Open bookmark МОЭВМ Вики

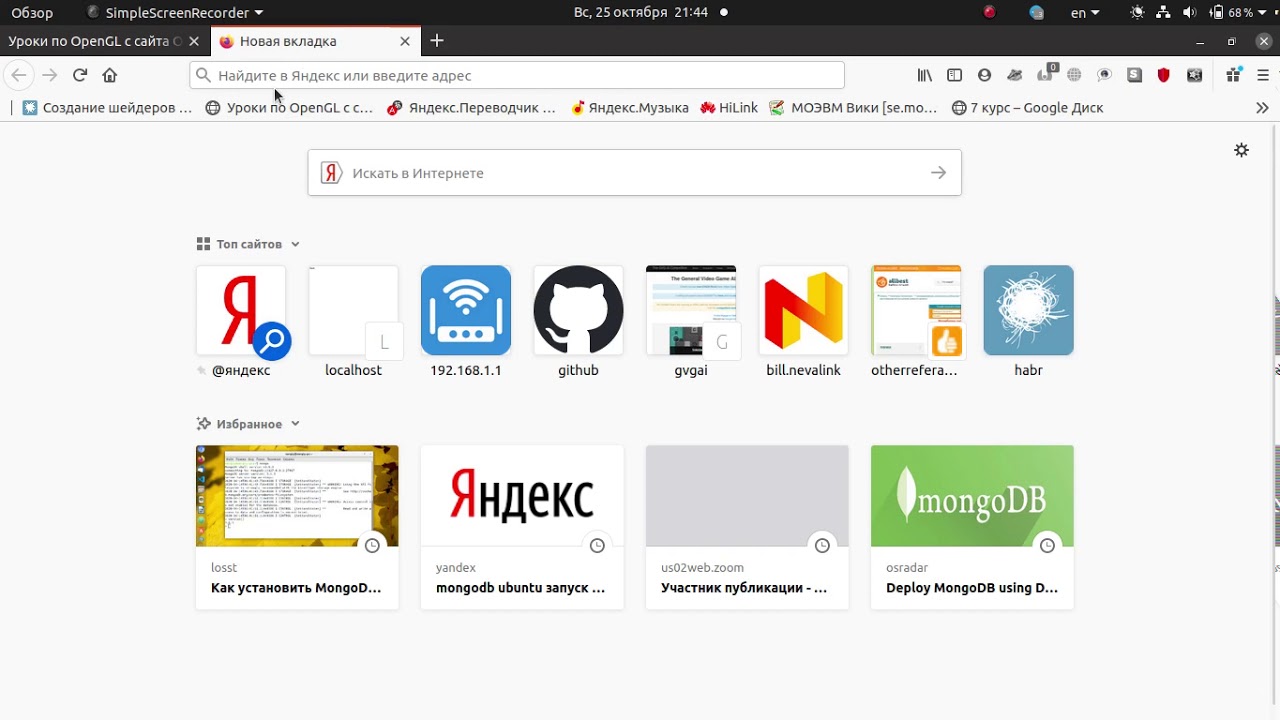coord(853,107)
